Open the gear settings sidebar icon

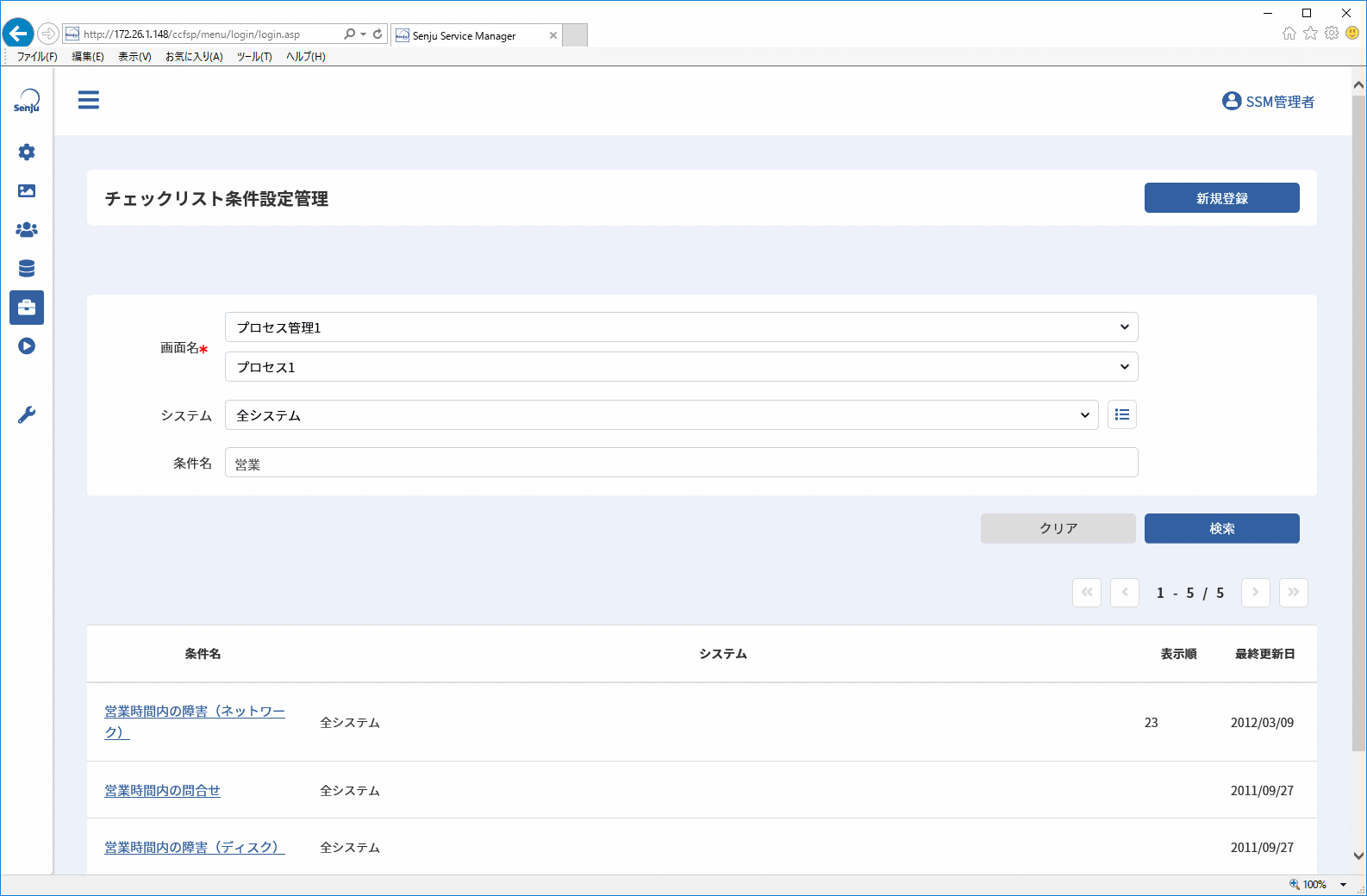27,152
